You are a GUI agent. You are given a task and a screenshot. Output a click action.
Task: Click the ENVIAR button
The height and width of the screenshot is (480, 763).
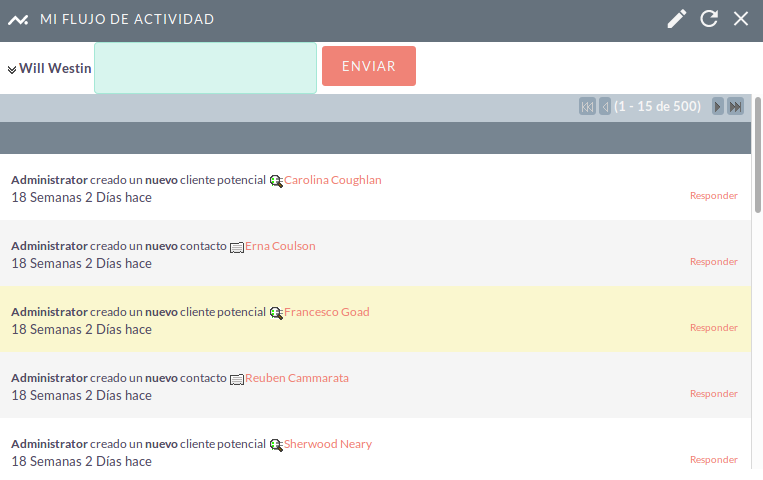coord(369,66)
